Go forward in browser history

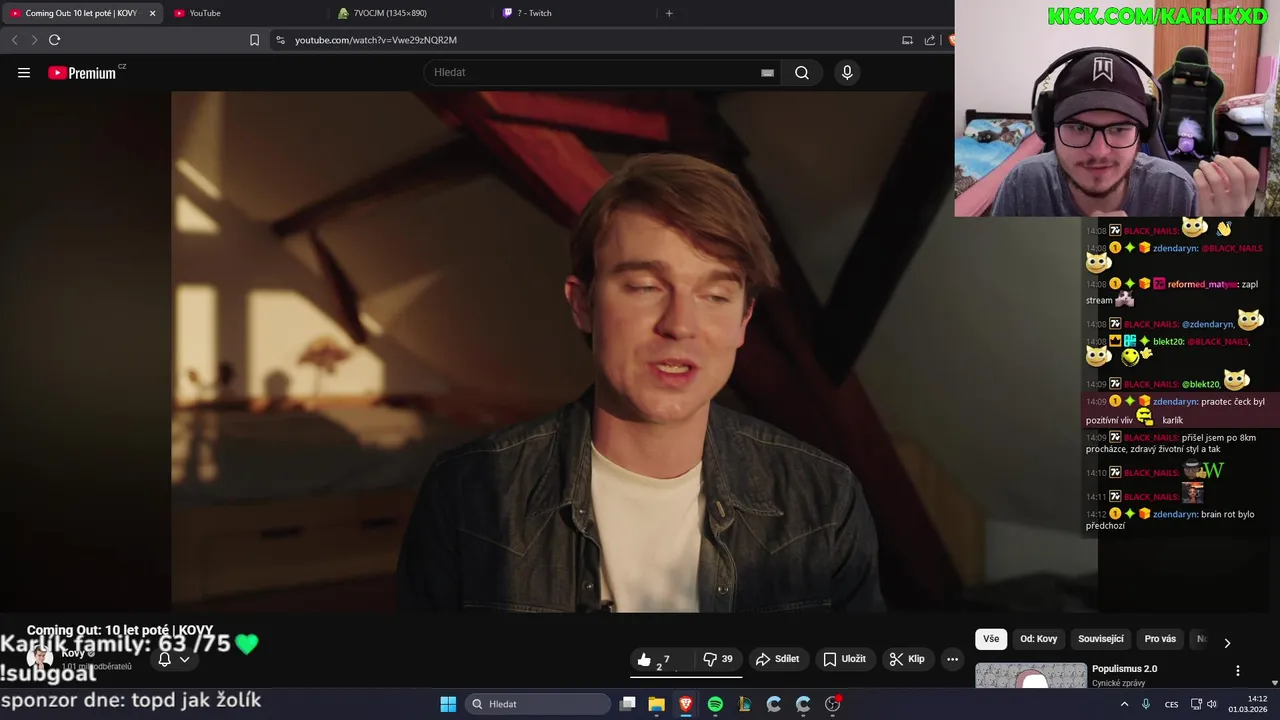34,40
